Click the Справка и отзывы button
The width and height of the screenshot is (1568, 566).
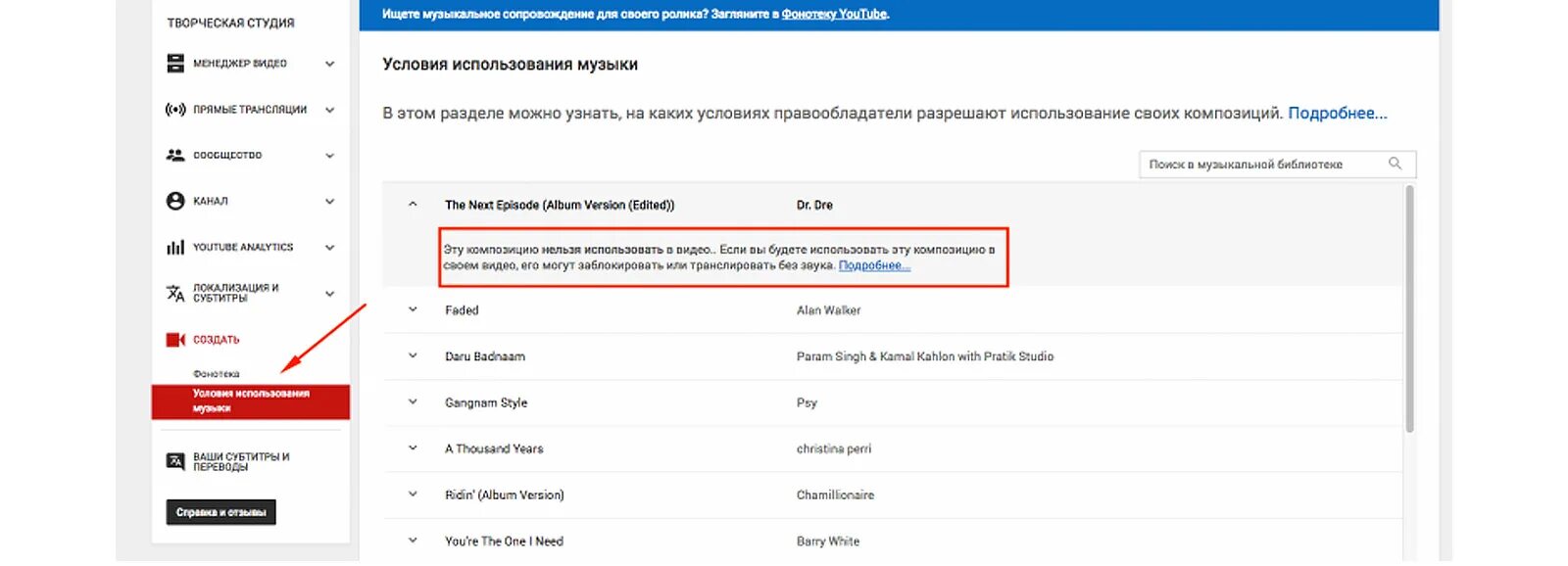[x=220, y=512]
